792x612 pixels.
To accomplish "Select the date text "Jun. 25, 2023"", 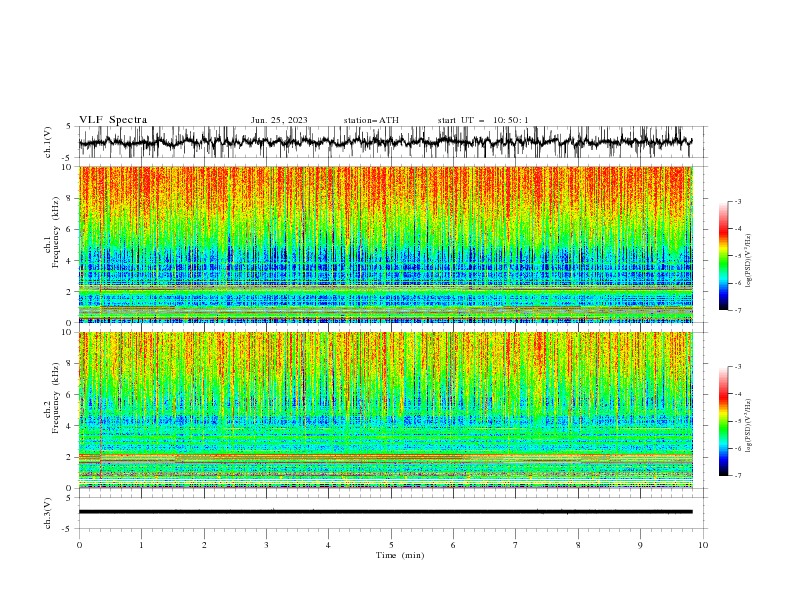I will pos(279,120).
